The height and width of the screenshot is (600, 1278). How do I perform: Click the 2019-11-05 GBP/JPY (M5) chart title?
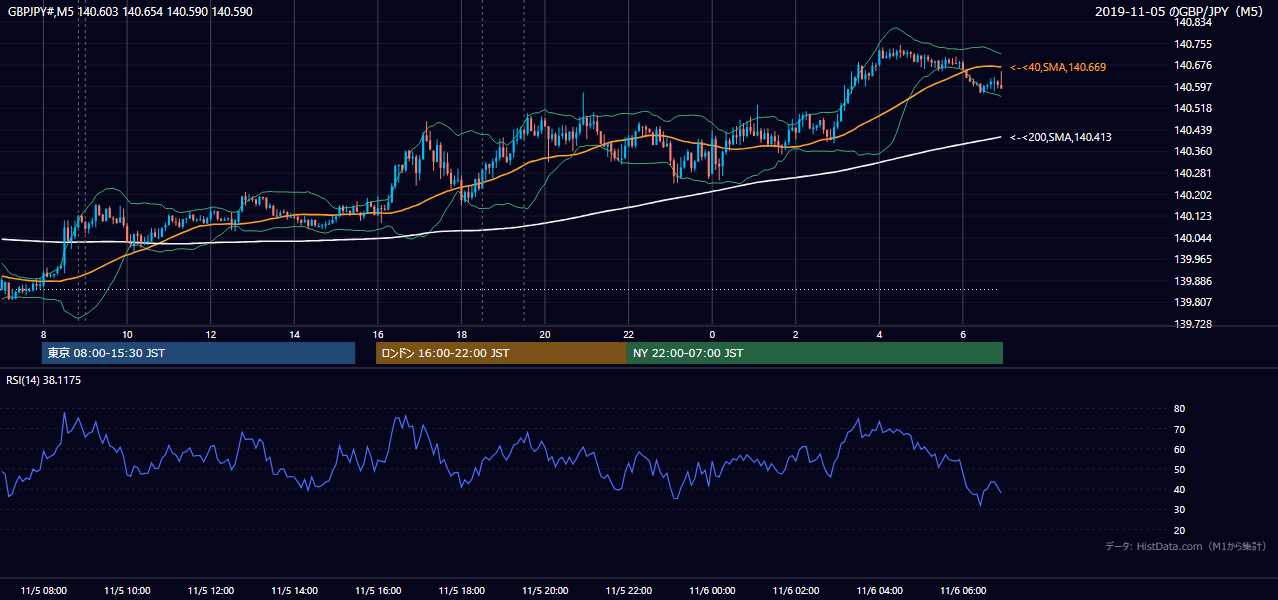[x=1181, y=11]
